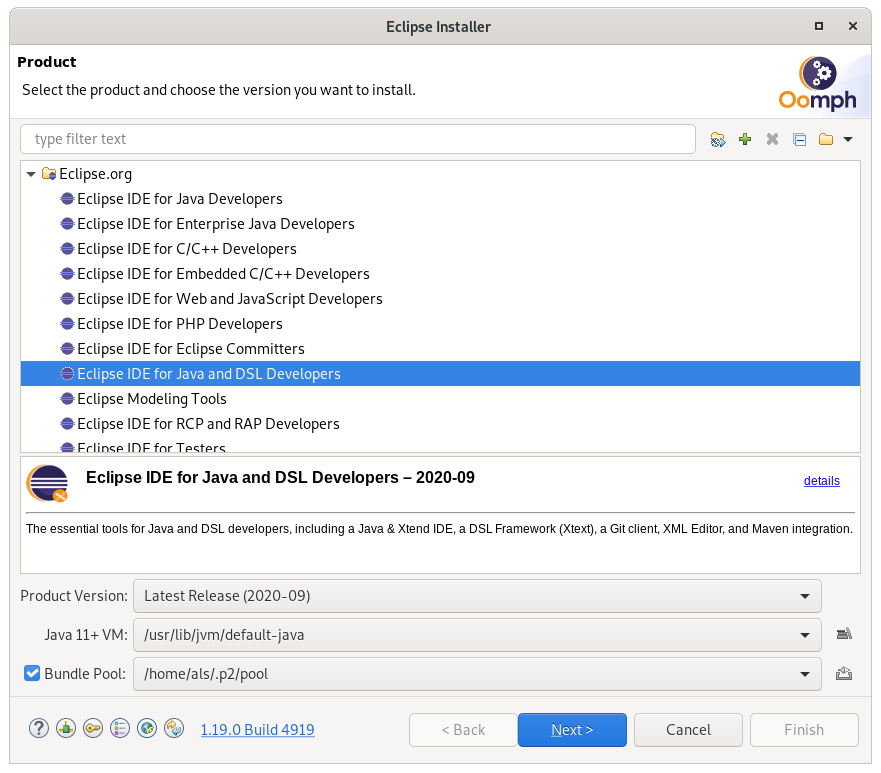Select Eclipse IDE for C/C++ Developers

coord(186,249)
